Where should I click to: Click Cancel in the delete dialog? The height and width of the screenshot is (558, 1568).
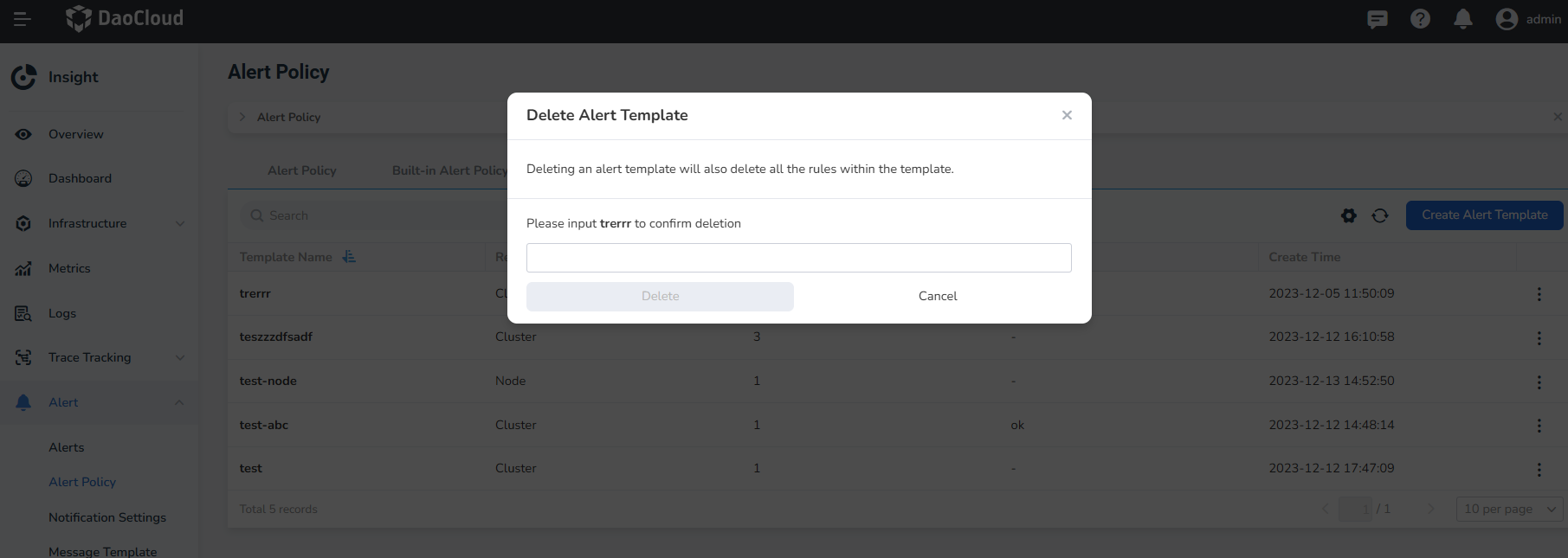[938, 296]
